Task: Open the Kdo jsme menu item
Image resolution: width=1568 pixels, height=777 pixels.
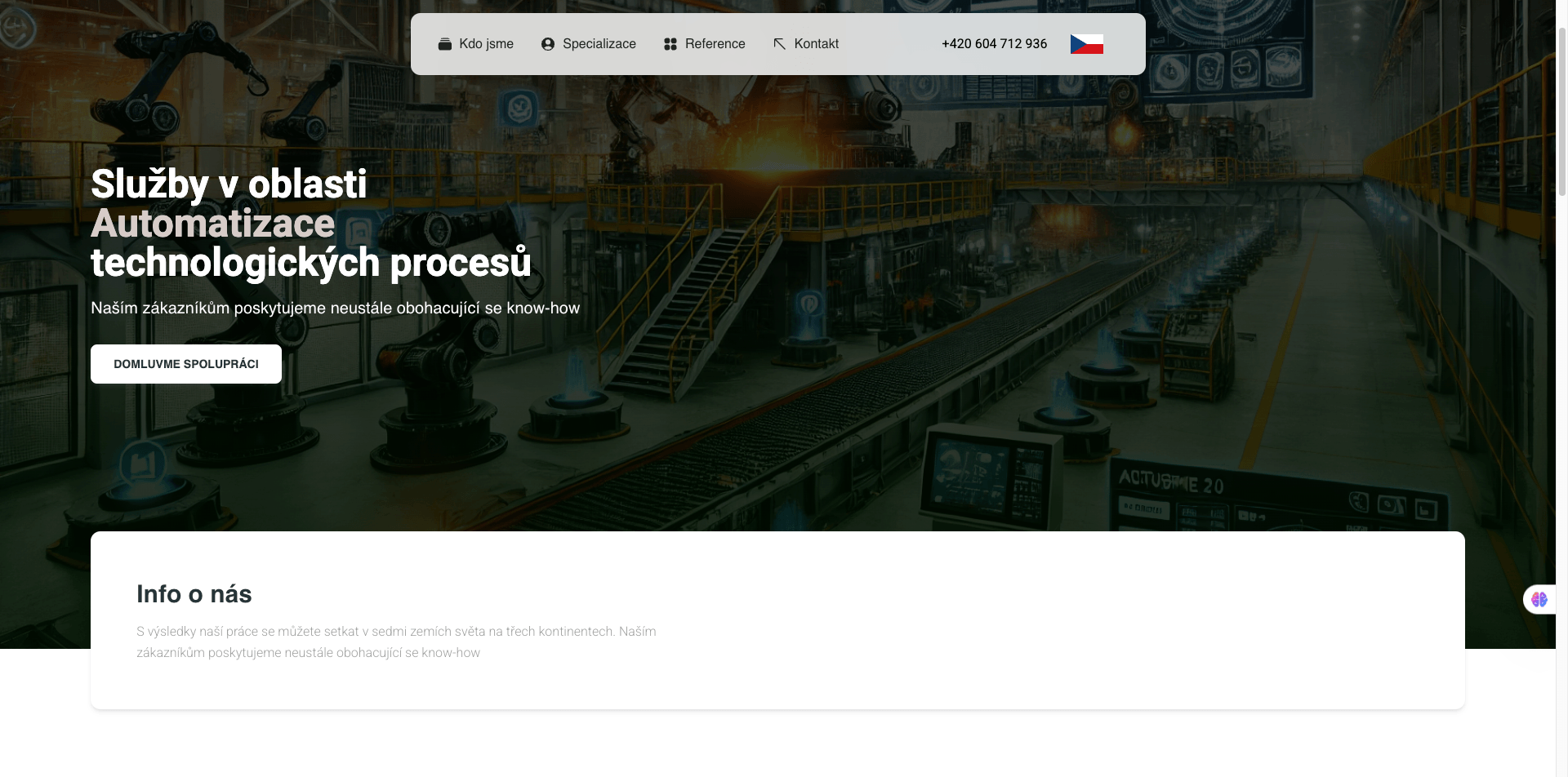Action: [486, 44]
